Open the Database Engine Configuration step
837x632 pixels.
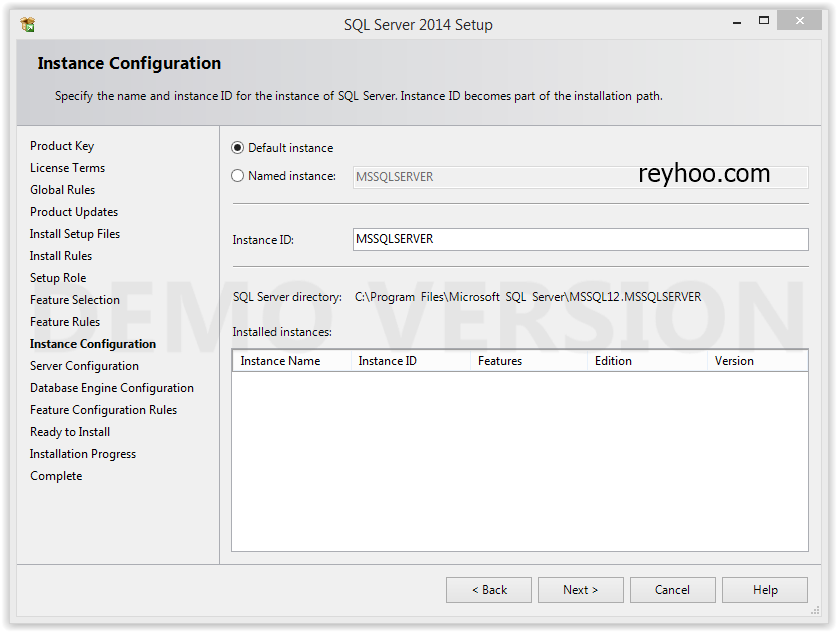[x=112, y=388]
